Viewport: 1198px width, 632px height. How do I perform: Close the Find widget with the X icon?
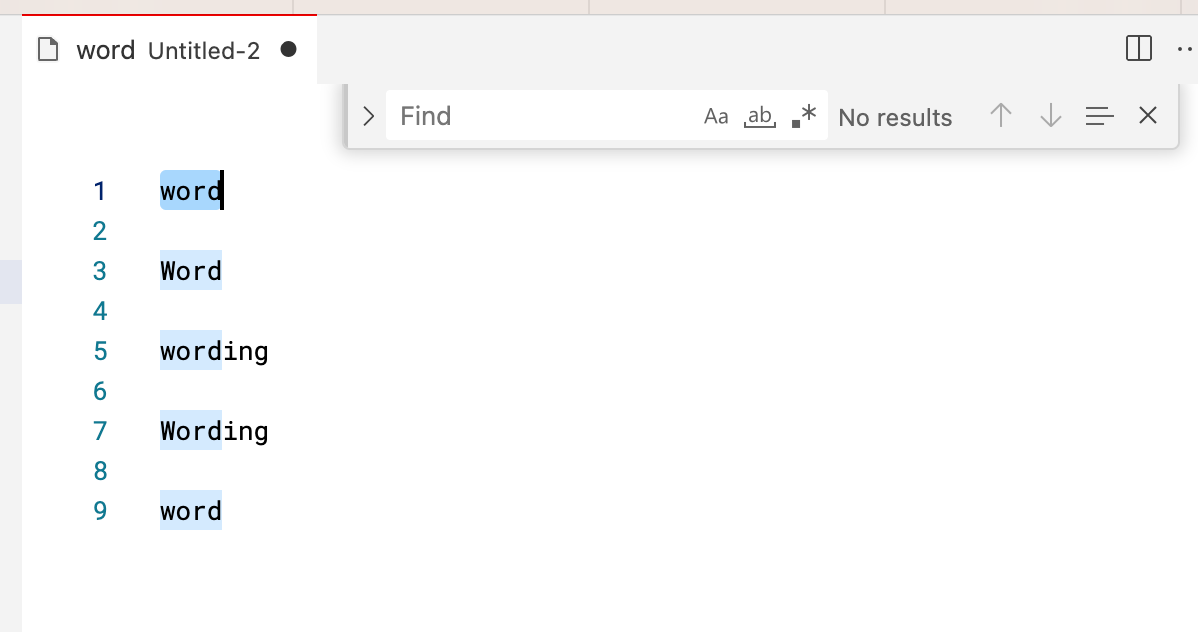[1147, 116]
